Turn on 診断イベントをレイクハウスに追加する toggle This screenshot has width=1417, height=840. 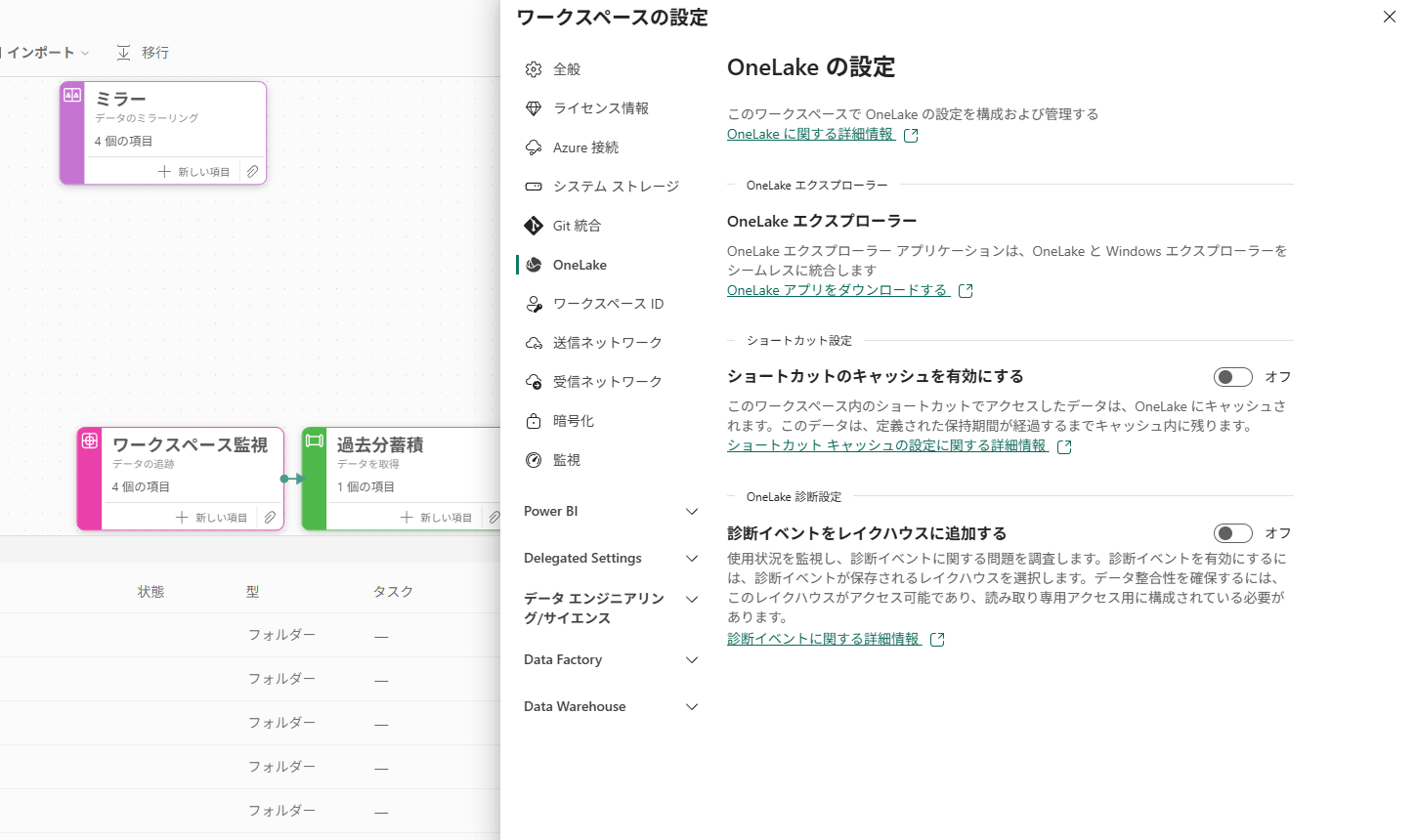pyautogui.click(x=1233, y=533)
